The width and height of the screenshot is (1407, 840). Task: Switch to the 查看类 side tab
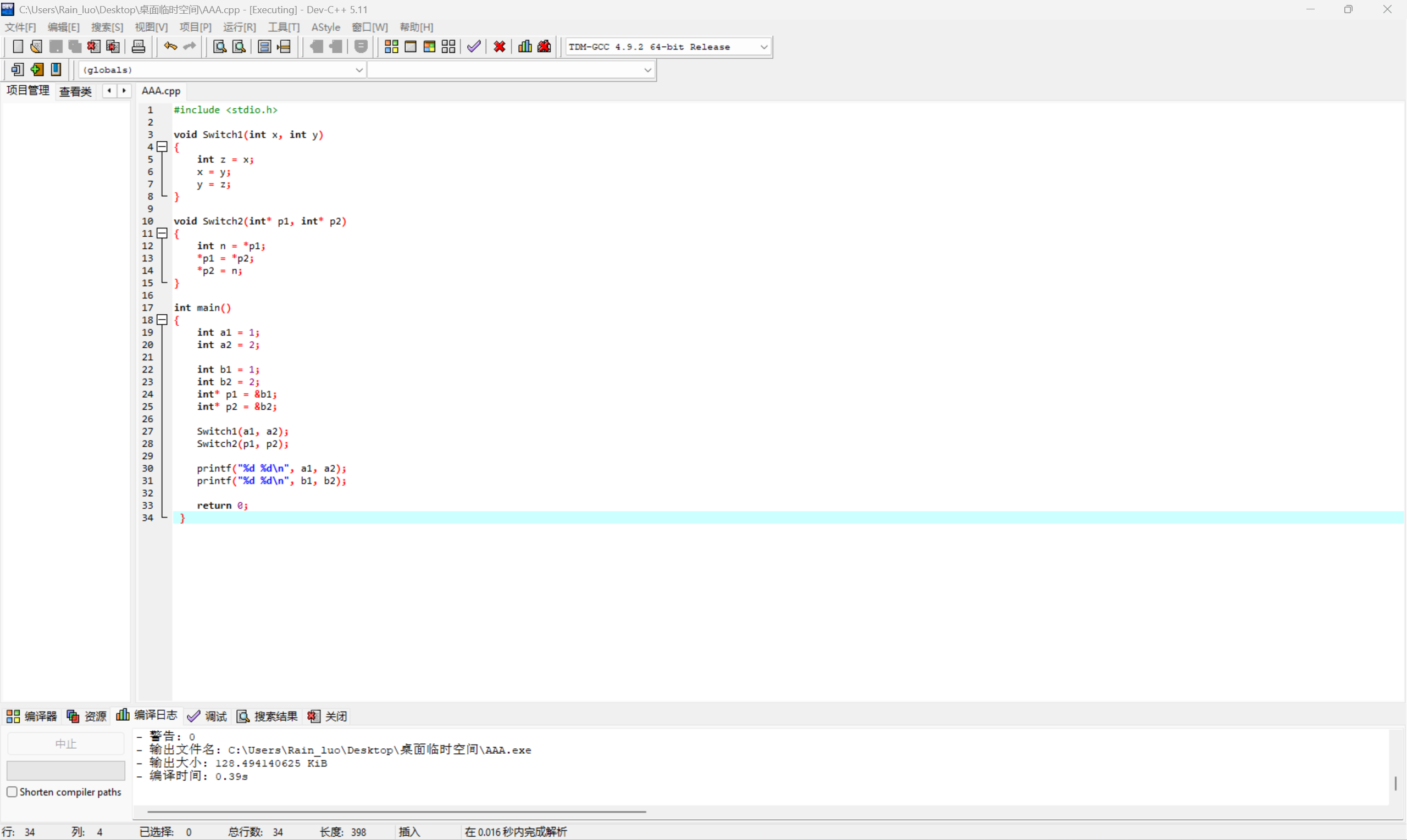coord(75,91)
